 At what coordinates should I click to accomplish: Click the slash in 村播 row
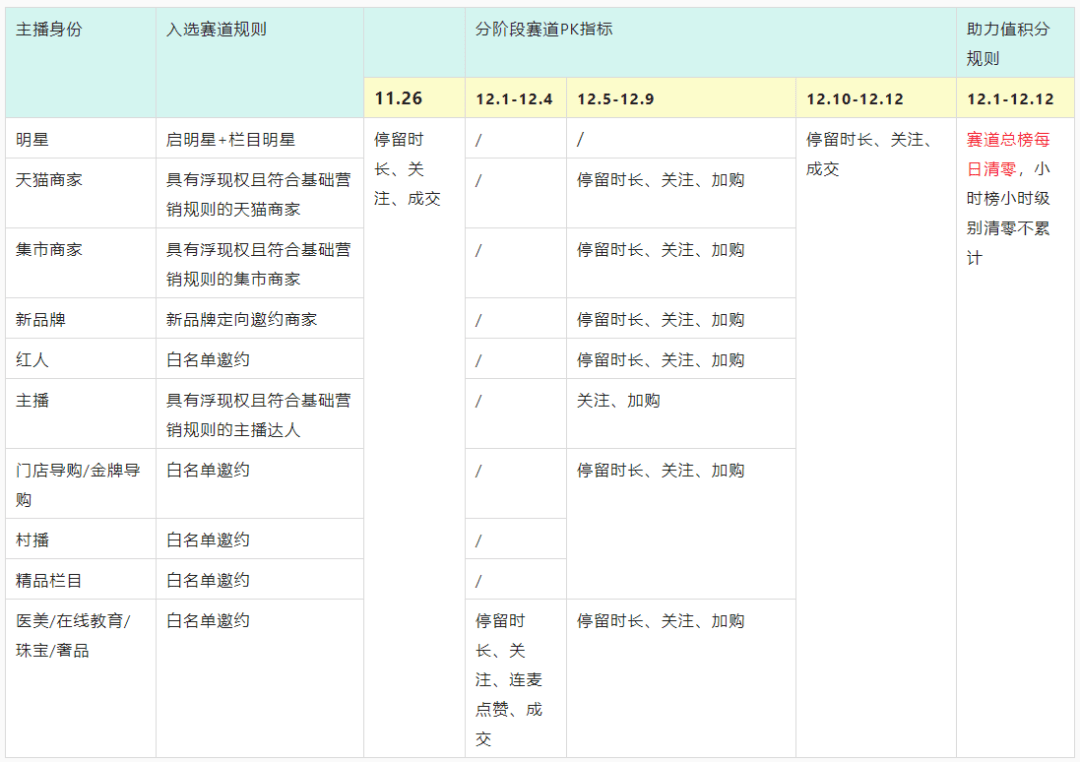tap(479, 541)
